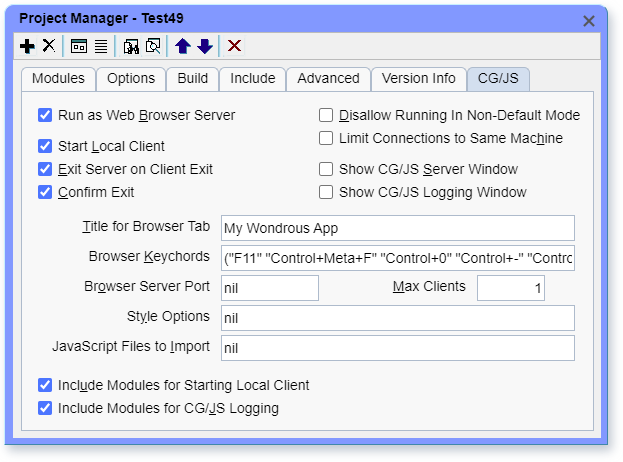Enable Show CG/JS Logging Window

tap(326, 192)
